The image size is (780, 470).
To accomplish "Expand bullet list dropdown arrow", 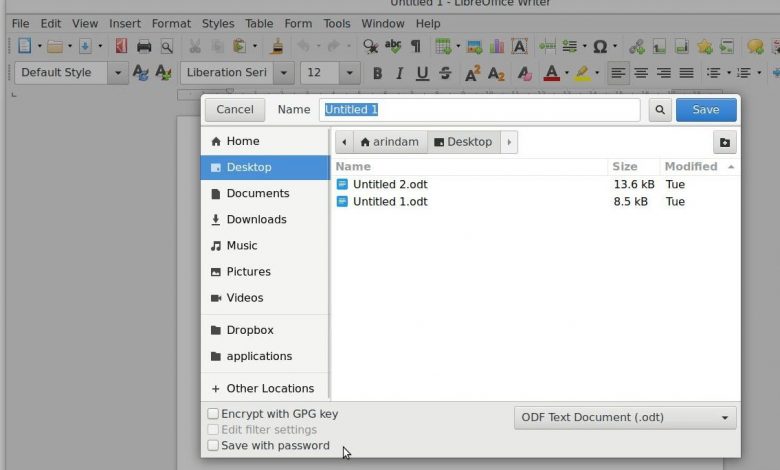I will click(x=729, y=73).
